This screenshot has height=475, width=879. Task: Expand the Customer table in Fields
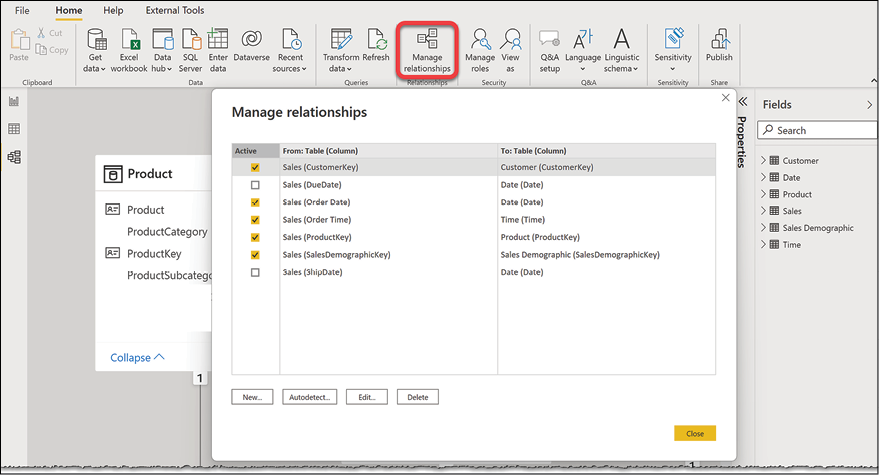tap(763, 160)
